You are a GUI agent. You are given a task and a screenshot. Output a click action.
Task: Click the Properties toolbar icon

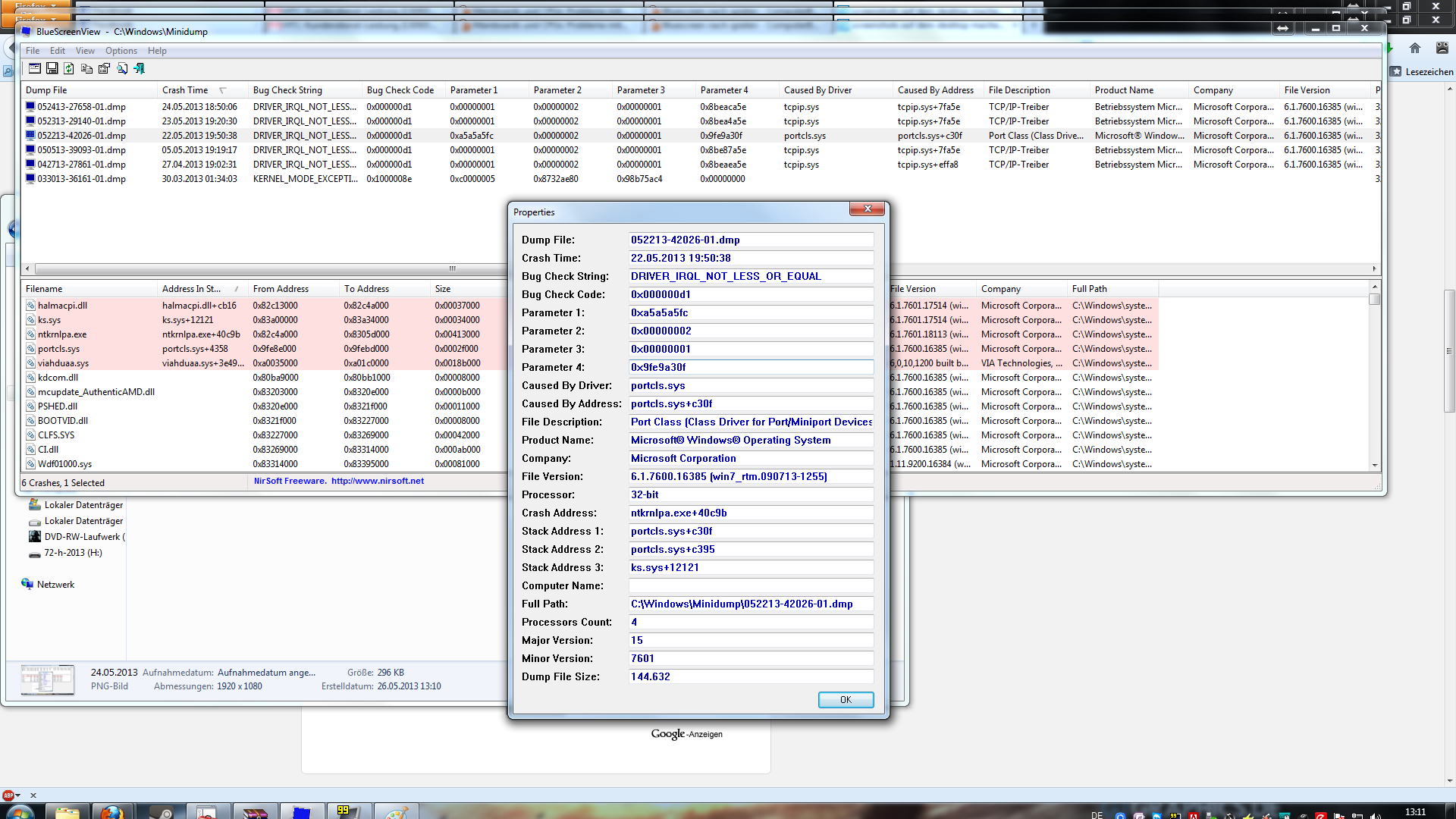[x=104, y=68]
